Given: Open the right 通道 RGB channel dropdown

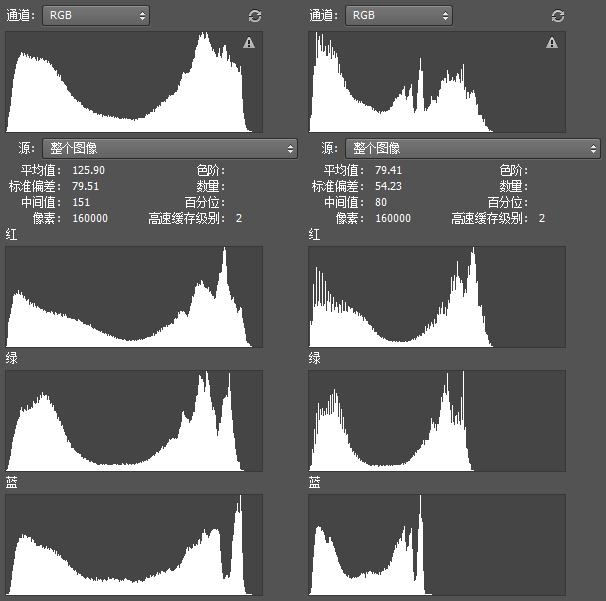Looking at the screenshot, I should [398, 16].
